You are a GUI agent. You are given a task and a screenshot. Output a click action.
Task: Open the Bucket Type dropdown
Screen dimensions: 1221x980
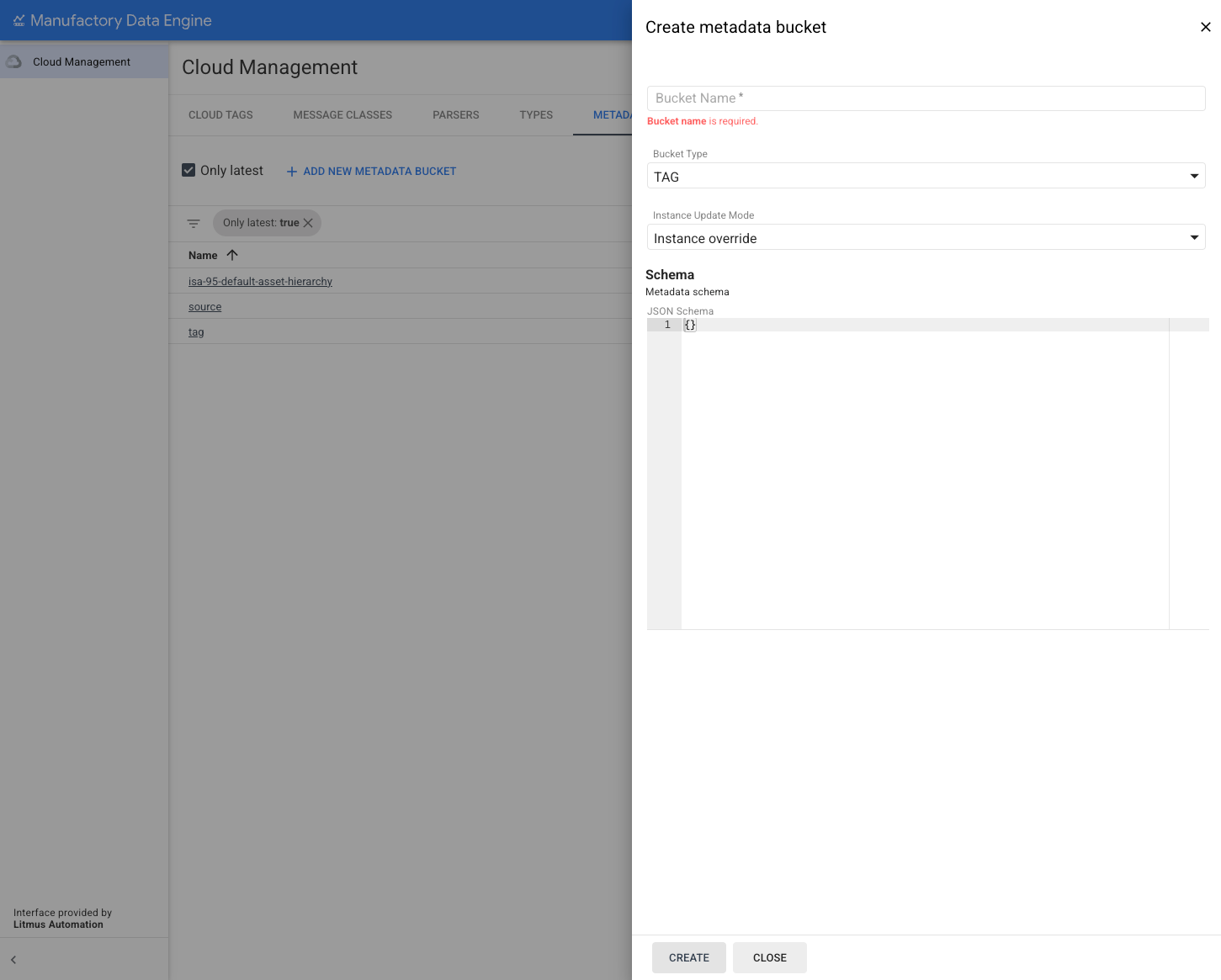point(926,177)
